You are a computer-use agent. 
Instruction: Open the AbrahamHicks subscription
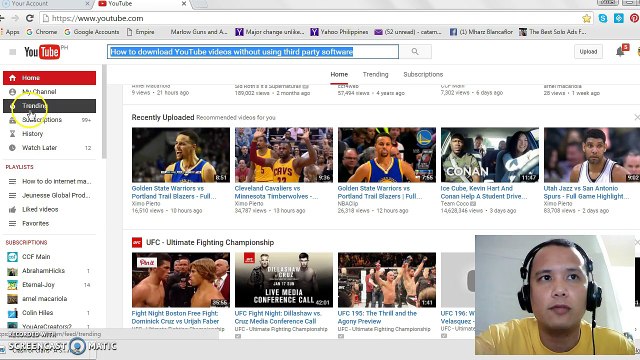tap(49, 271)
